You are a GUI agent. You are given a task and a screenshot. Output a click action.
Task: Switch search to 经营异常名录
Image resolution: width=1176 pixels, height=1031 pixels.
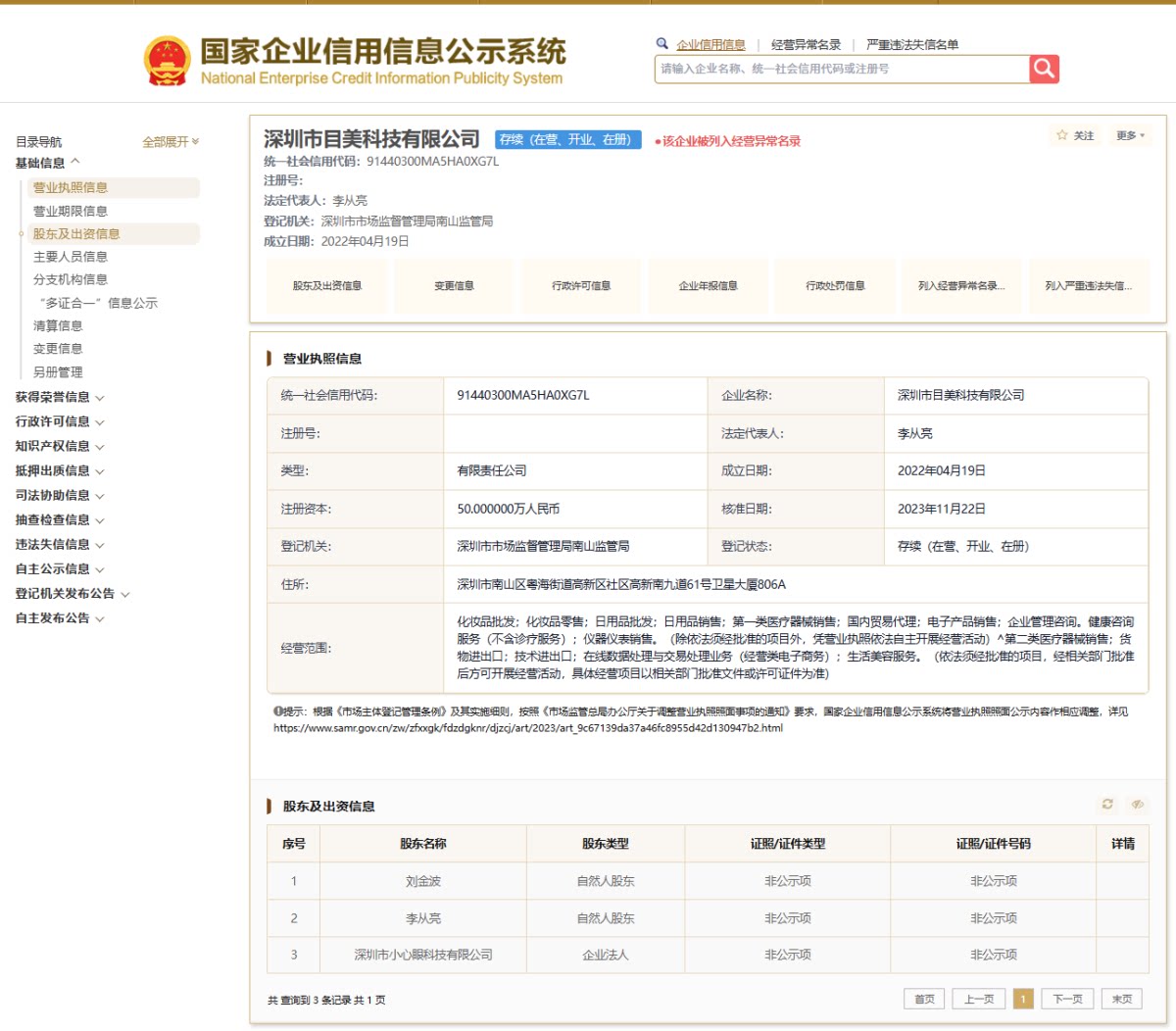point(806,45)
